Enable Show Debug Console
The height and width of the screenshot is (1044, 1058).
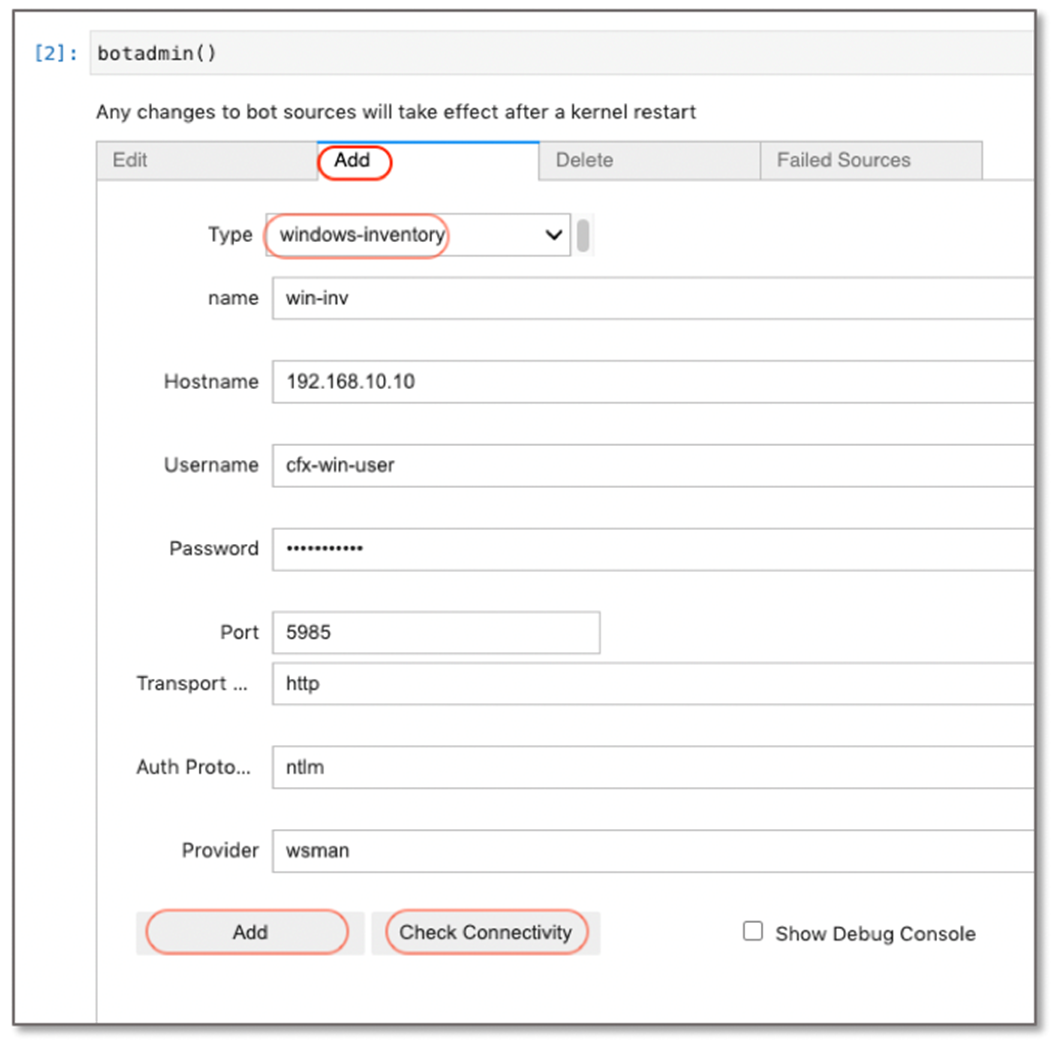click(752, 931)
